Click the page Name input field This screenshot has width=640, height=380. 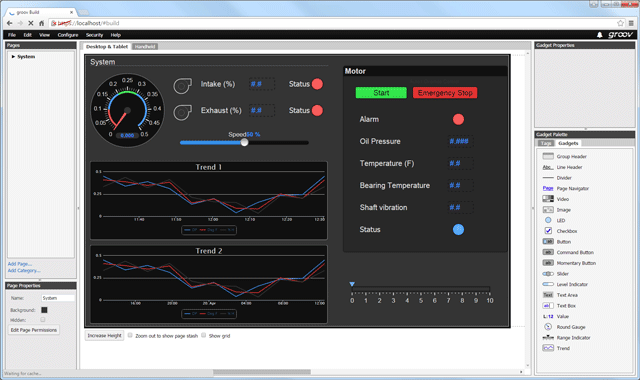58,298
